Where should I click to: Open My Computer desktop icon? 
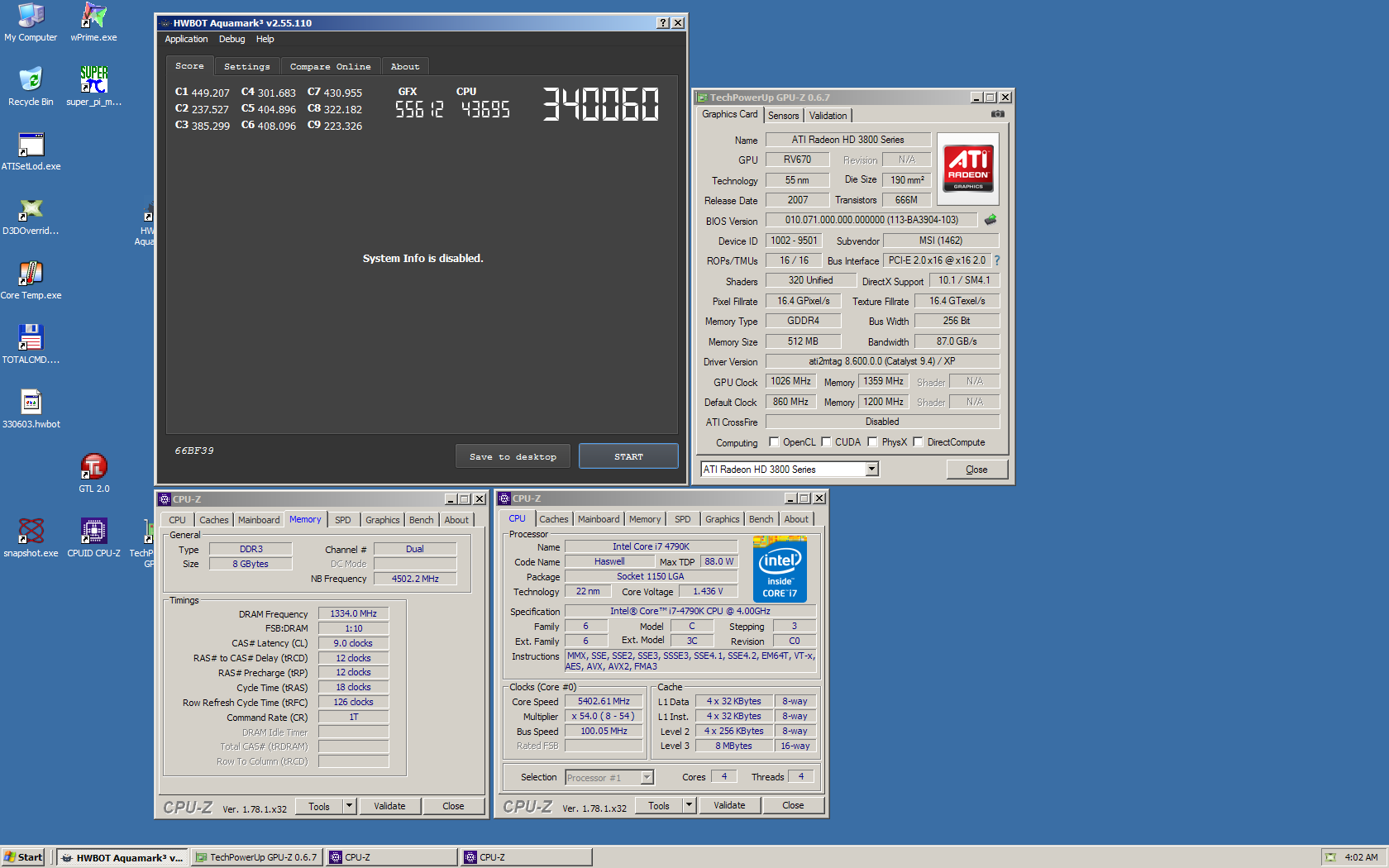pos(31,21)
